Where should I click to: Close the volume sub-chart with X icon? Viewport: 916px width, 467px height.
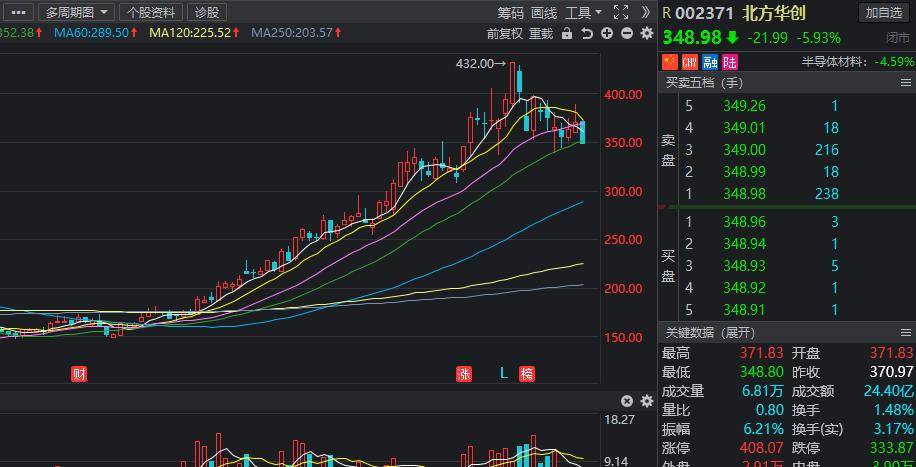coord(627,401)
